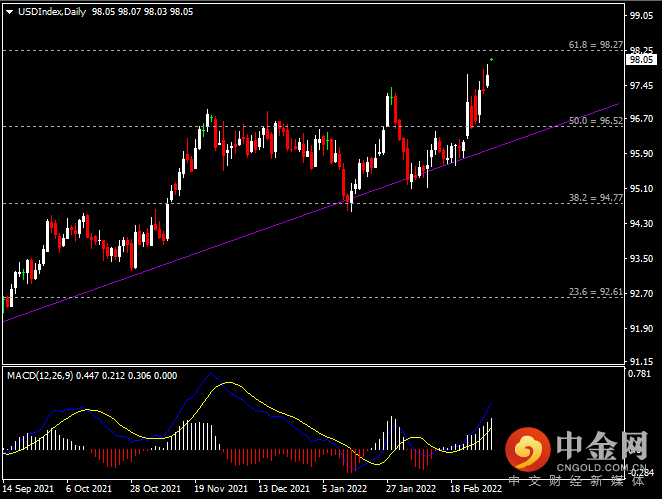Image resolution: width=662 pixels, height=499 pixels.
Task: Click the 6 Oct 2021 date label
Action: 89,488
